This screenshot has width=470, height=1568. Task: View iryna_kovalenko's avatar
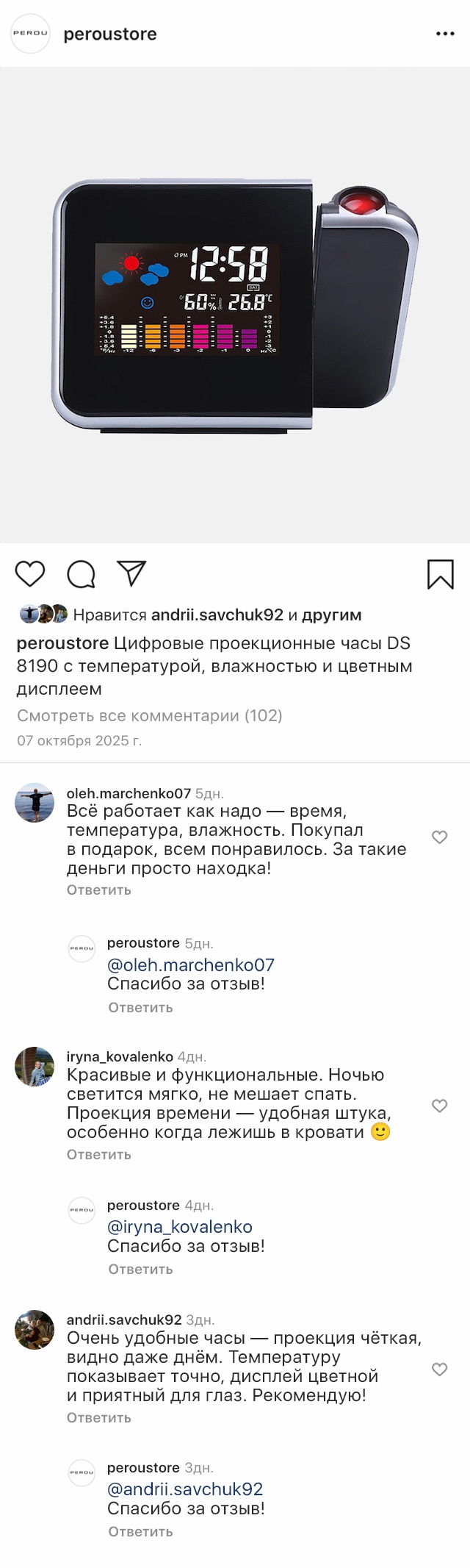click(35, 1067)
